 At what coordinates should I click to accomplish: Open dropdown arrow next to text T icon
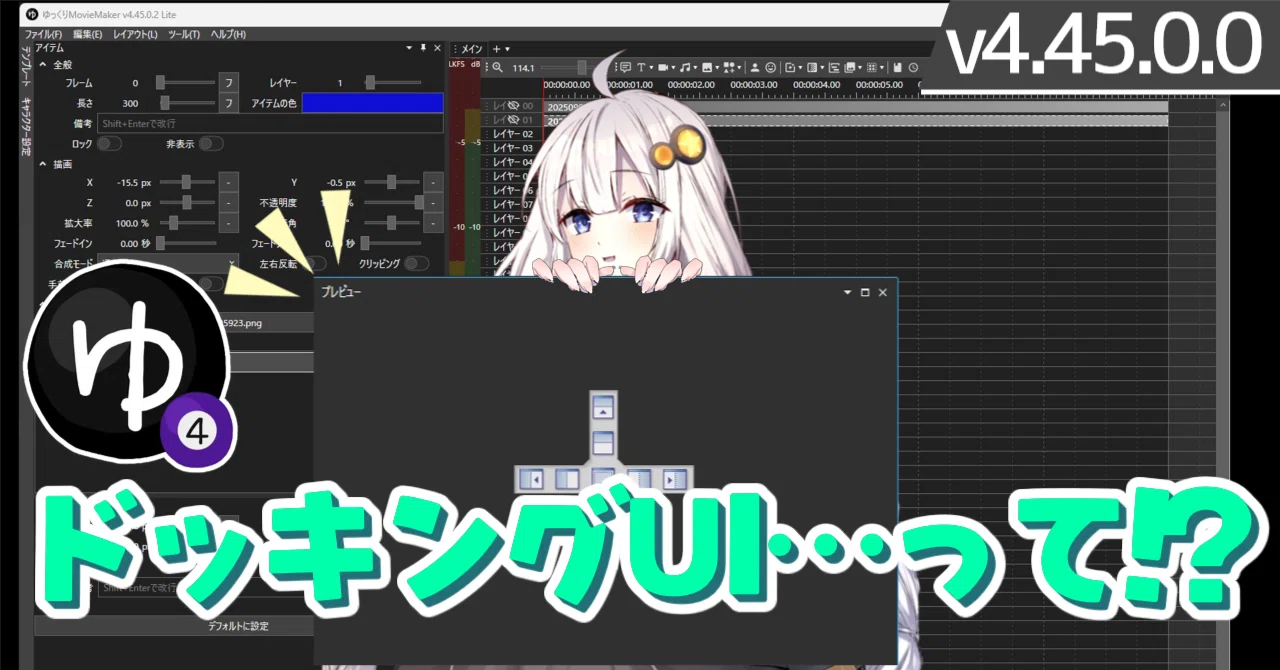pyautogui.click(x=651, y=68)
